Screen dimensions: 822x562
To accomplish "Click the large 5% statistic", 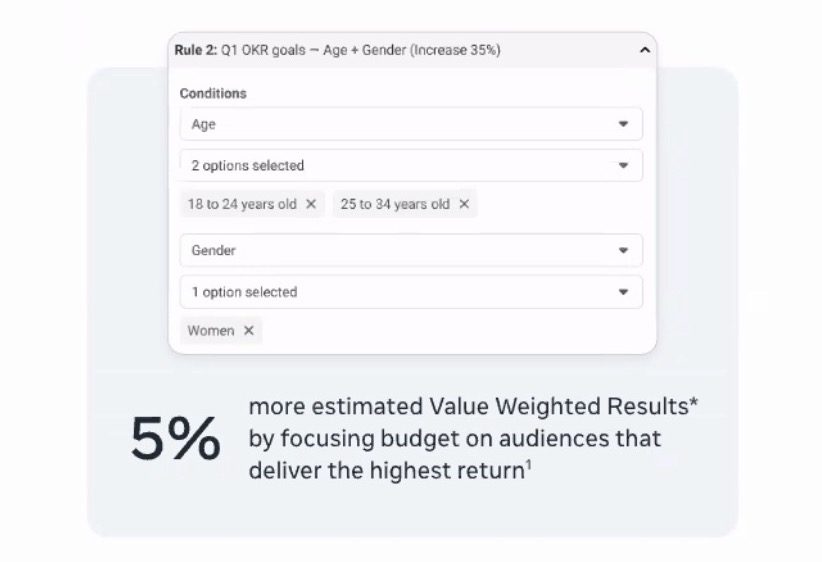I will pyautogui.click(x=176, y=438).
